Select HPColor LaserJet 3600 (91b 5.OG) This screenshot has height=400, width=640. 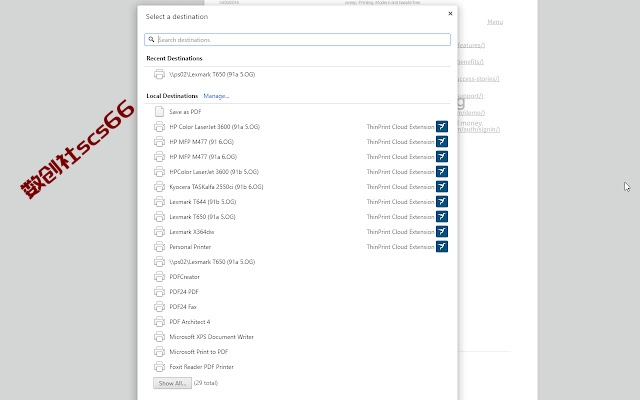[x=297, y=172]
